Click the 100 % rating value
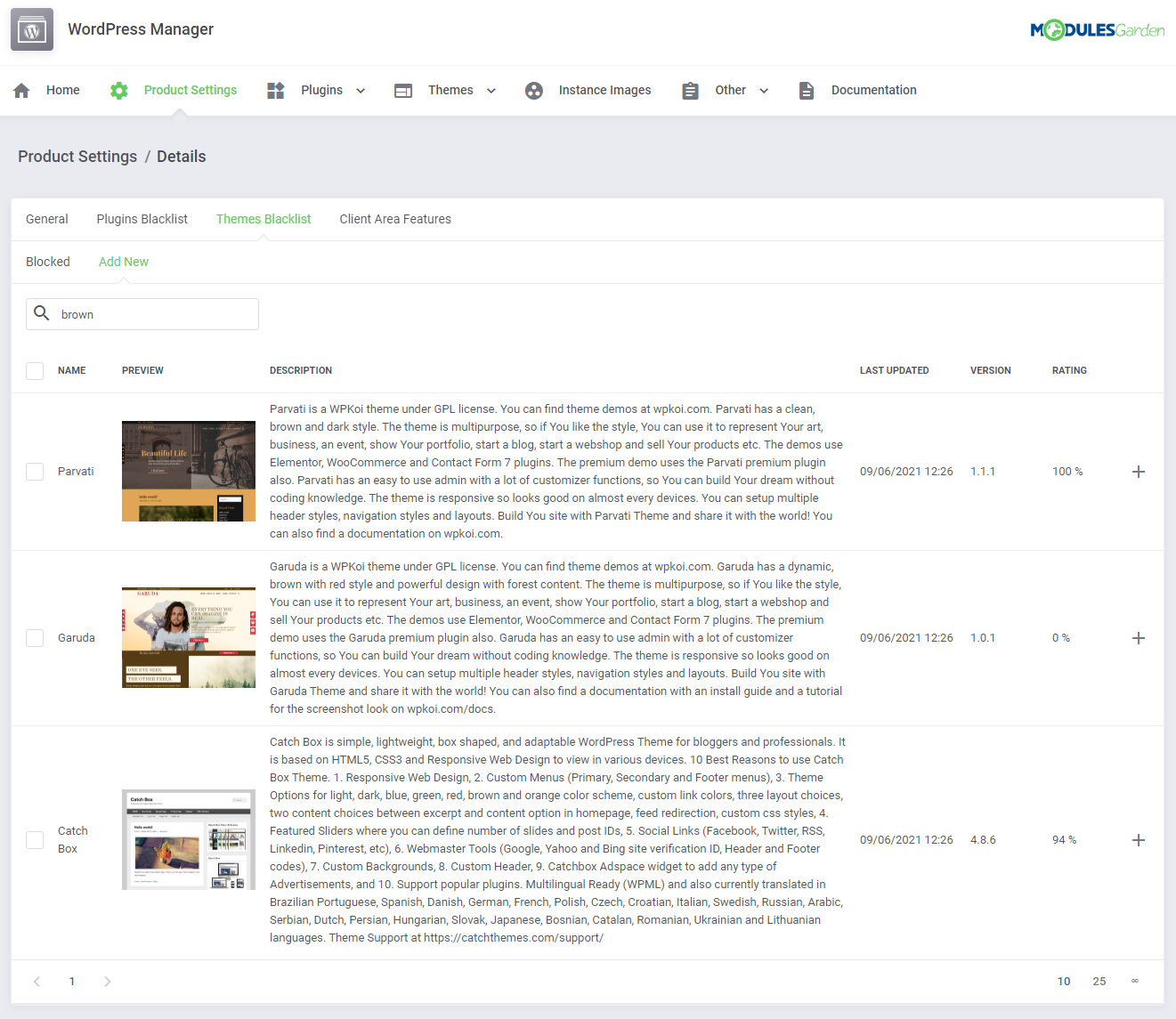Viewport: 1176px width, 1019px height. (1067, 472)
